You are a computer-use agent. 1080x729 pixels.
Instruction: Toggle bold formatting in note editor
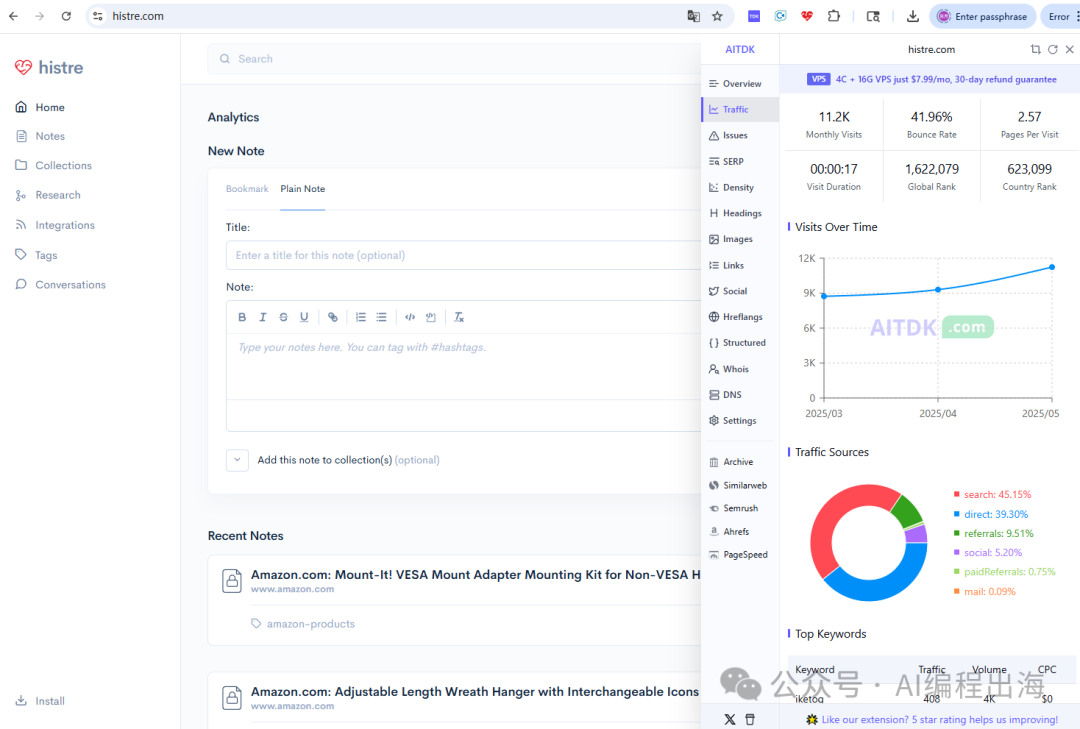point(242,317)
